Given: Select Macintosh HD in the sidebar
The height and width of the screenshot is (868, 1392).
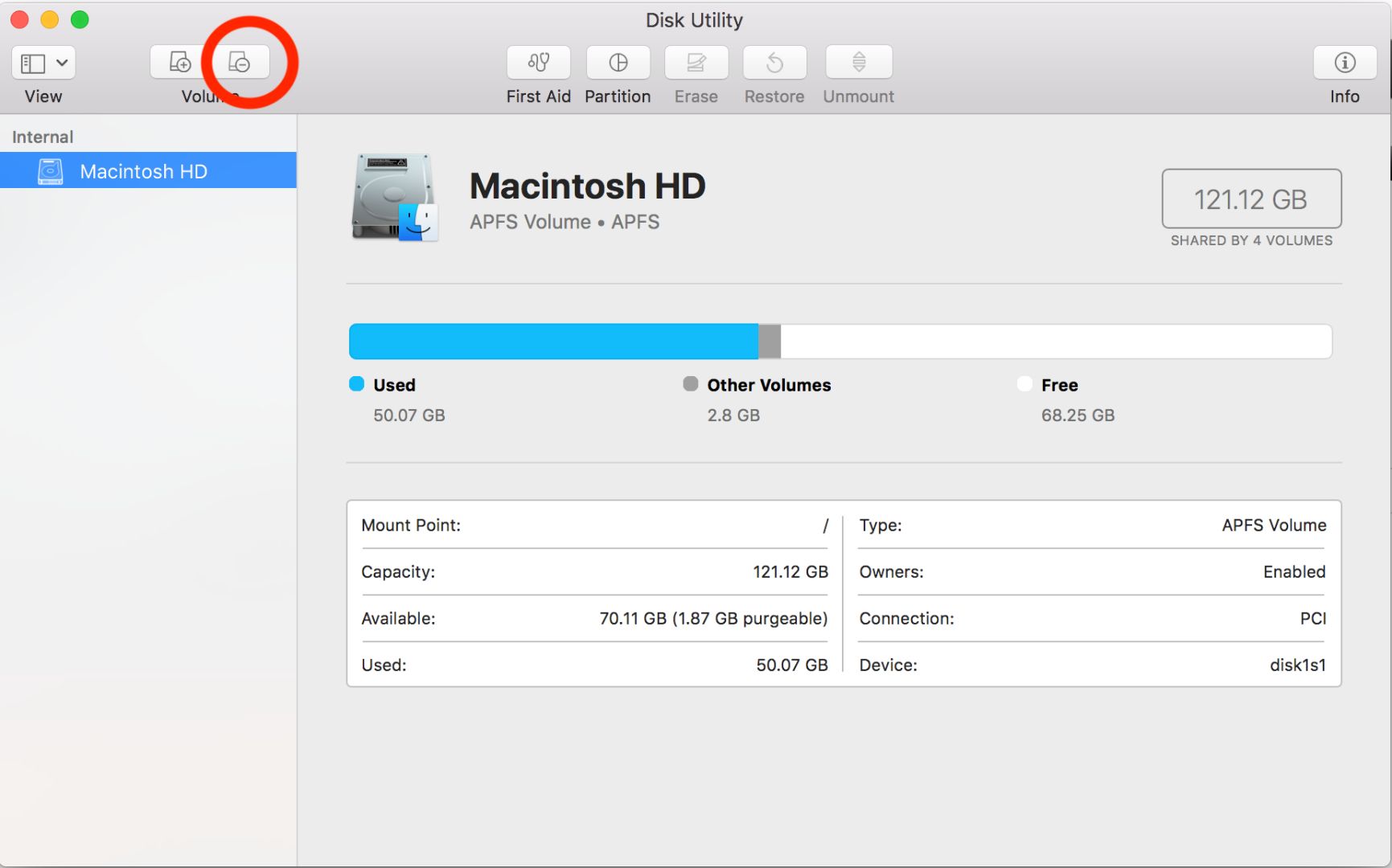Looking at the screenshot, I should pos(148,170).
